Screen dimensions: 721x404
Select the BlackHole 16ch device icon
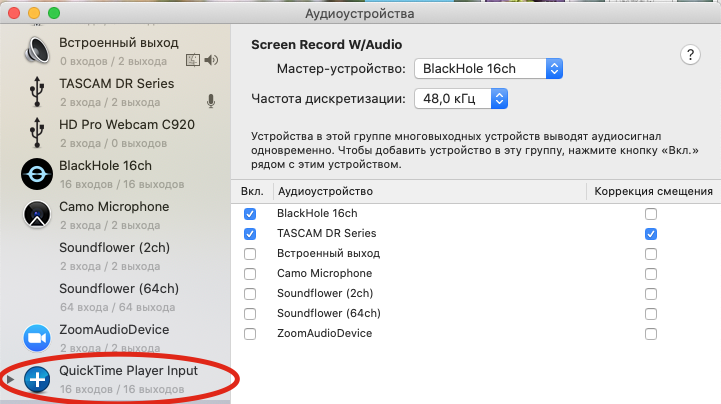coord(37,174)
